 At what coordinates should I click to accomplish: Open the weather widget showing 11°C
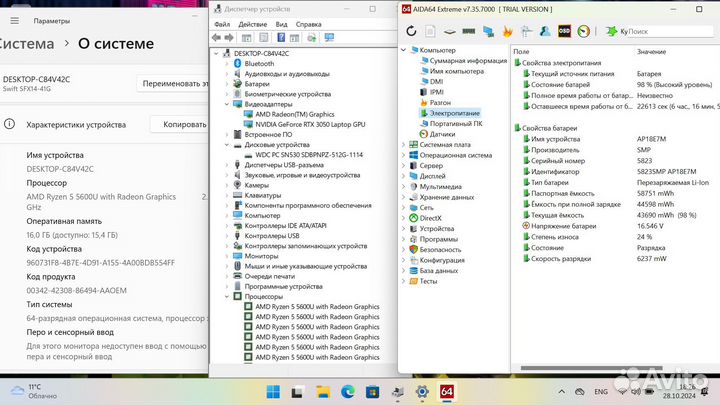[x=33, y=391]
